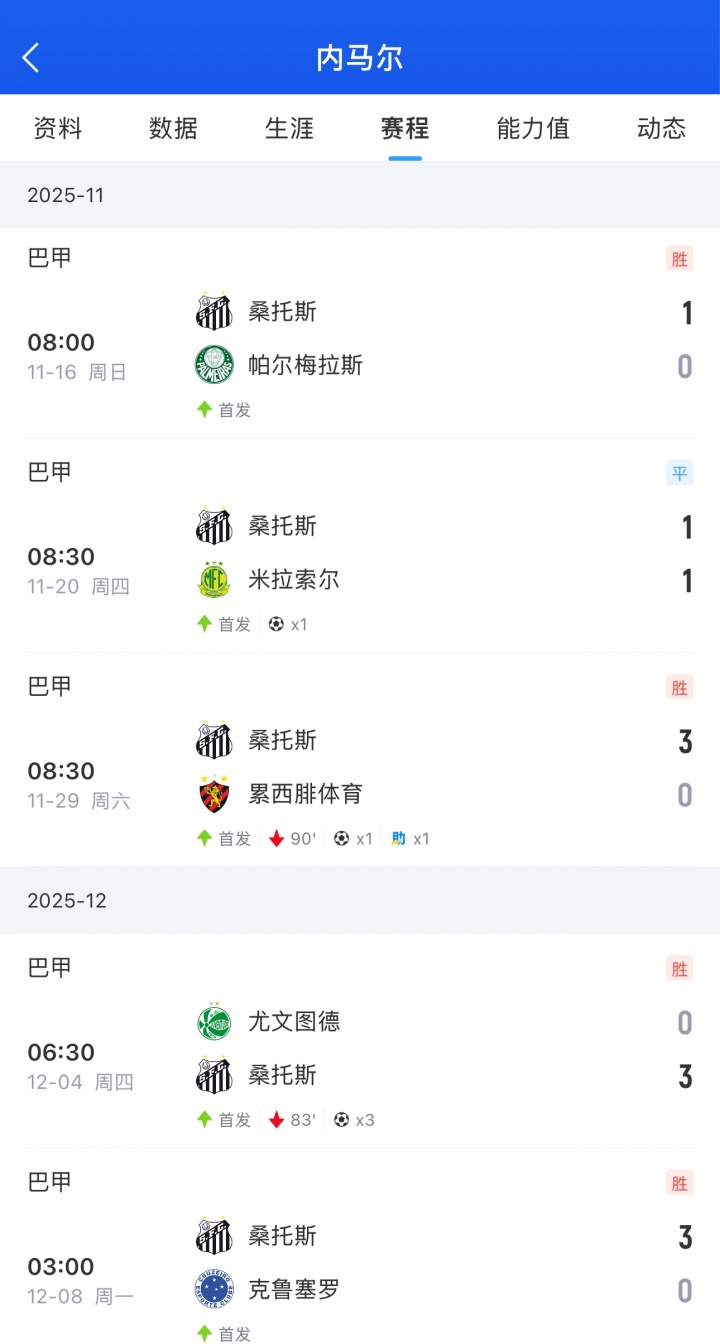Viewport: 720px width, 1344px height.
Task: Open Palmeiras team crest
Action: pos(214,365)
